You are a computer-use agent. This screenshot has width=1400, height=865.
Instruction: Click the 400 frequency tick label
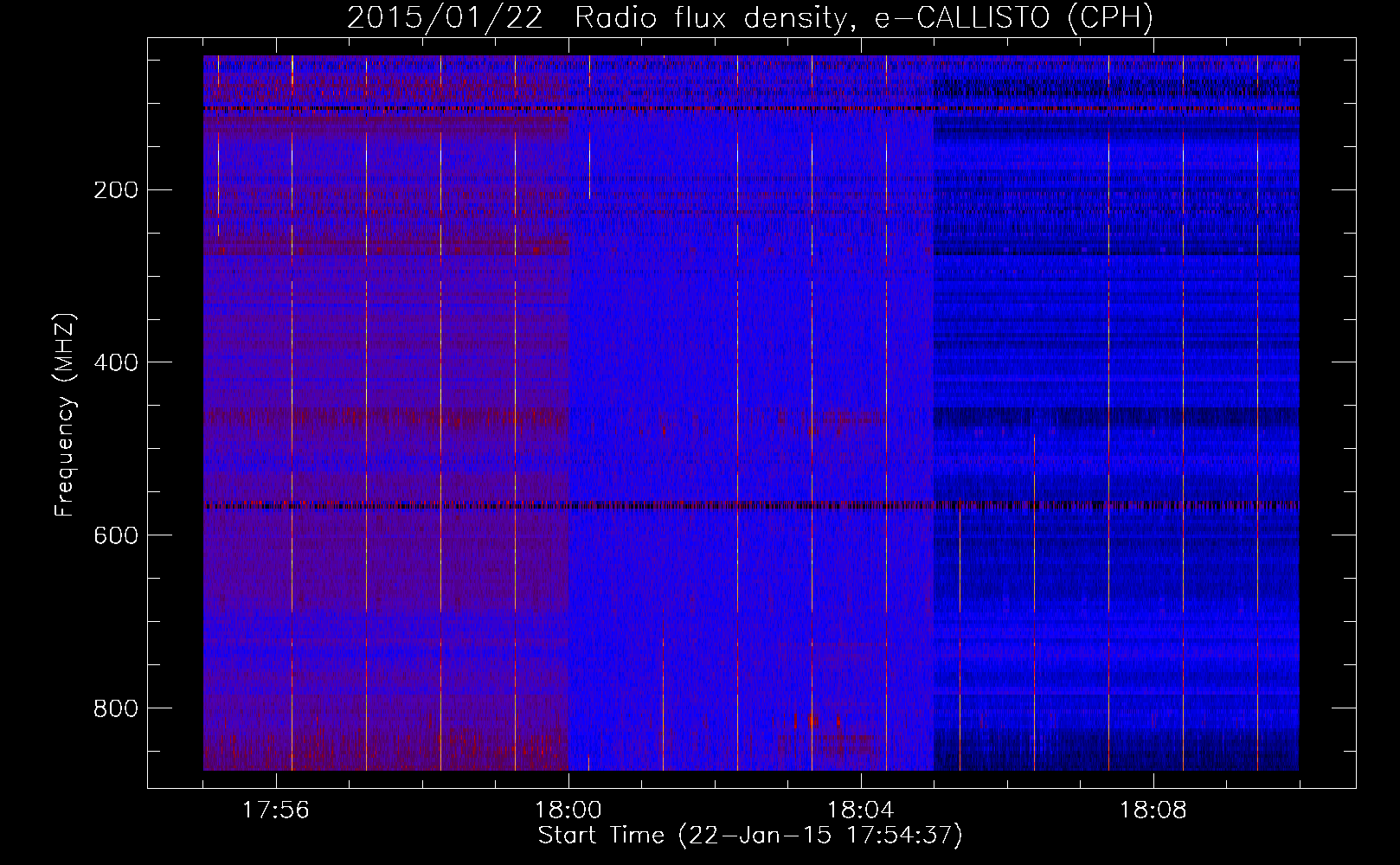pyautogui.click(x=116, y=362)
